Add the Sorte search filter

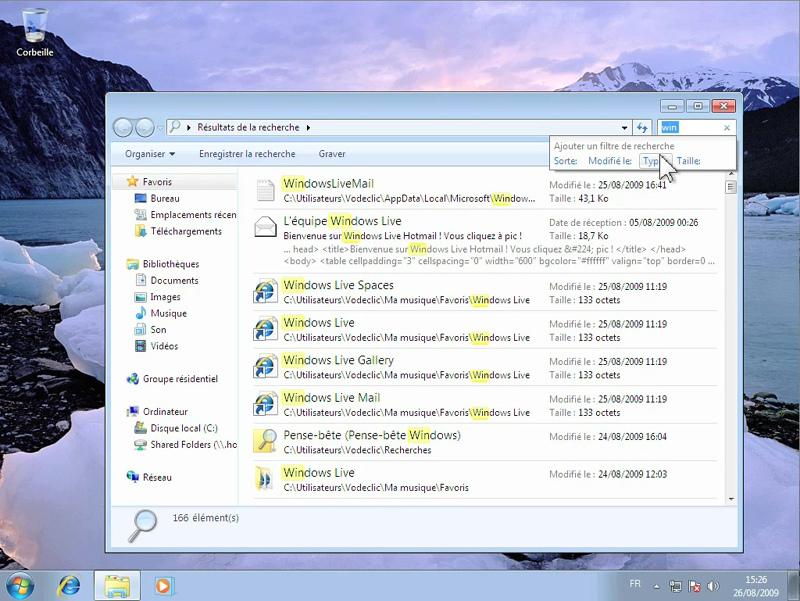565,161
